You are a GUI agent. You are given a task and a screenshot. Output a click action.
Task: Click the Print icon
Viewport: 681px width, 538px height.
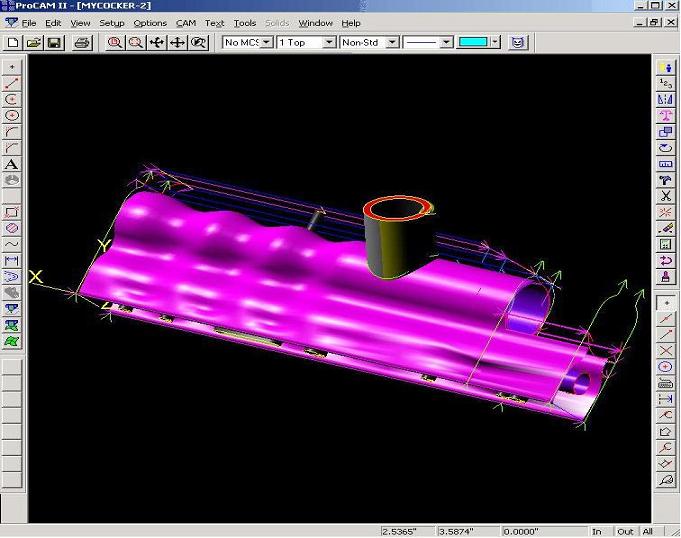coord(82,42)
